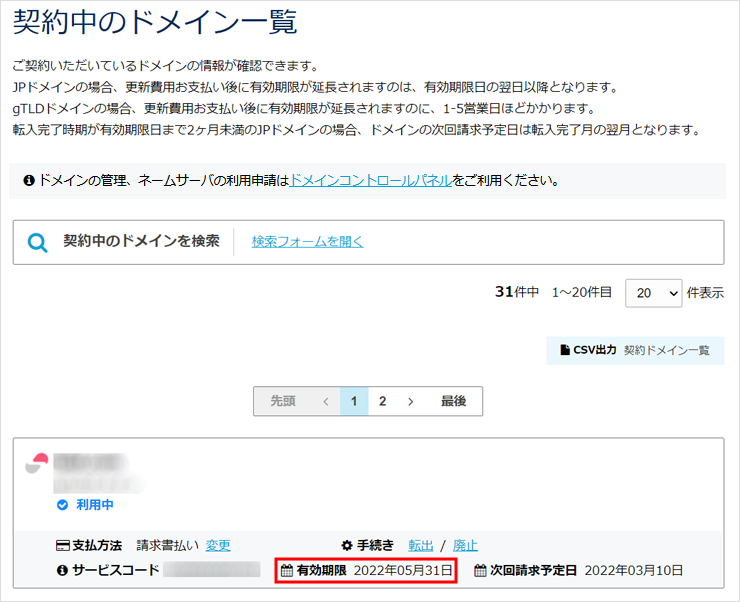Image resolution: width=740 pixels, height=602 pixels.
Task: Click 検索フォームを開く to expand search
Action: (x=308, y=242)
